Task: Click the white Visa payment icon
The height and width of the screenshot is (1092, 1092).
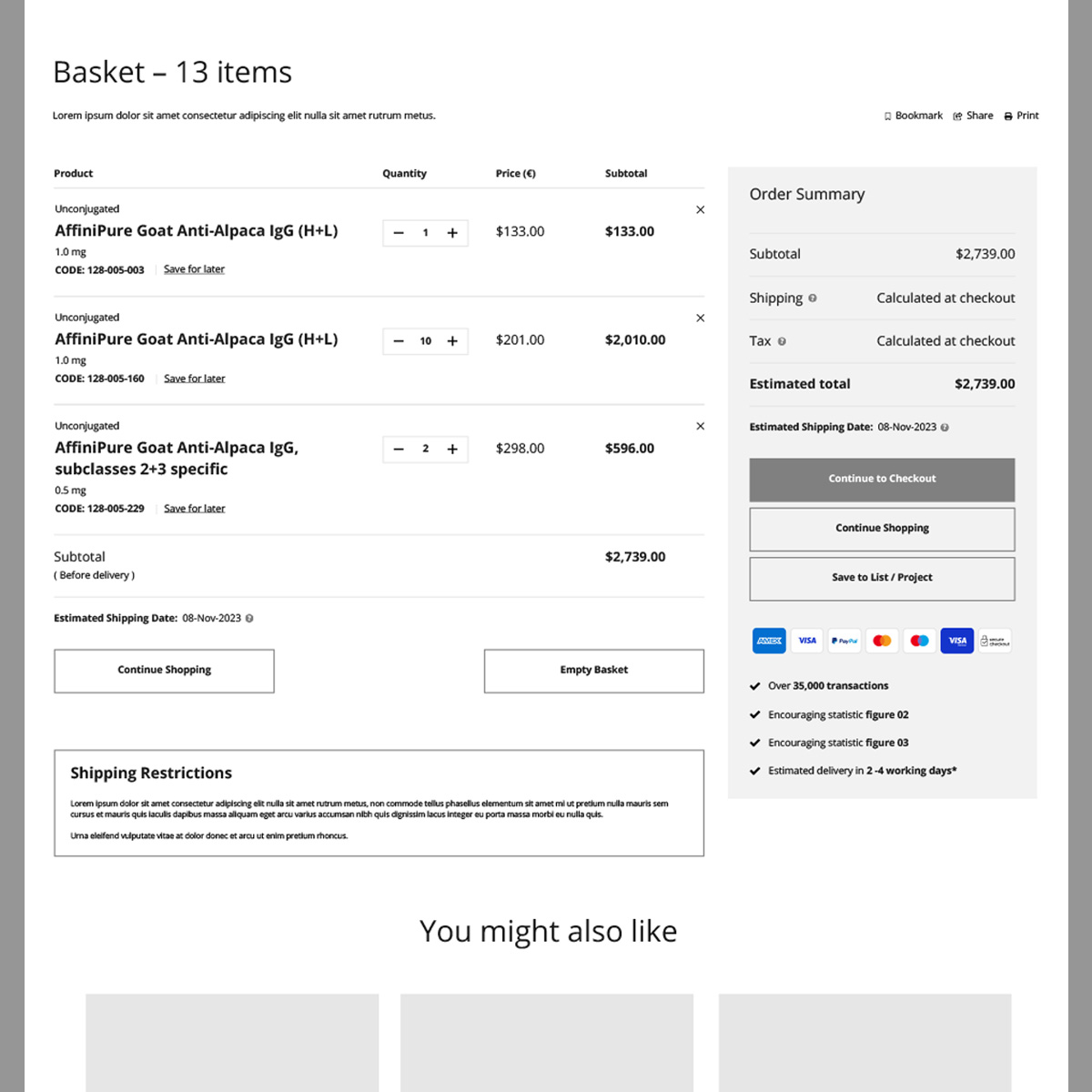Action: click(807, 641)
